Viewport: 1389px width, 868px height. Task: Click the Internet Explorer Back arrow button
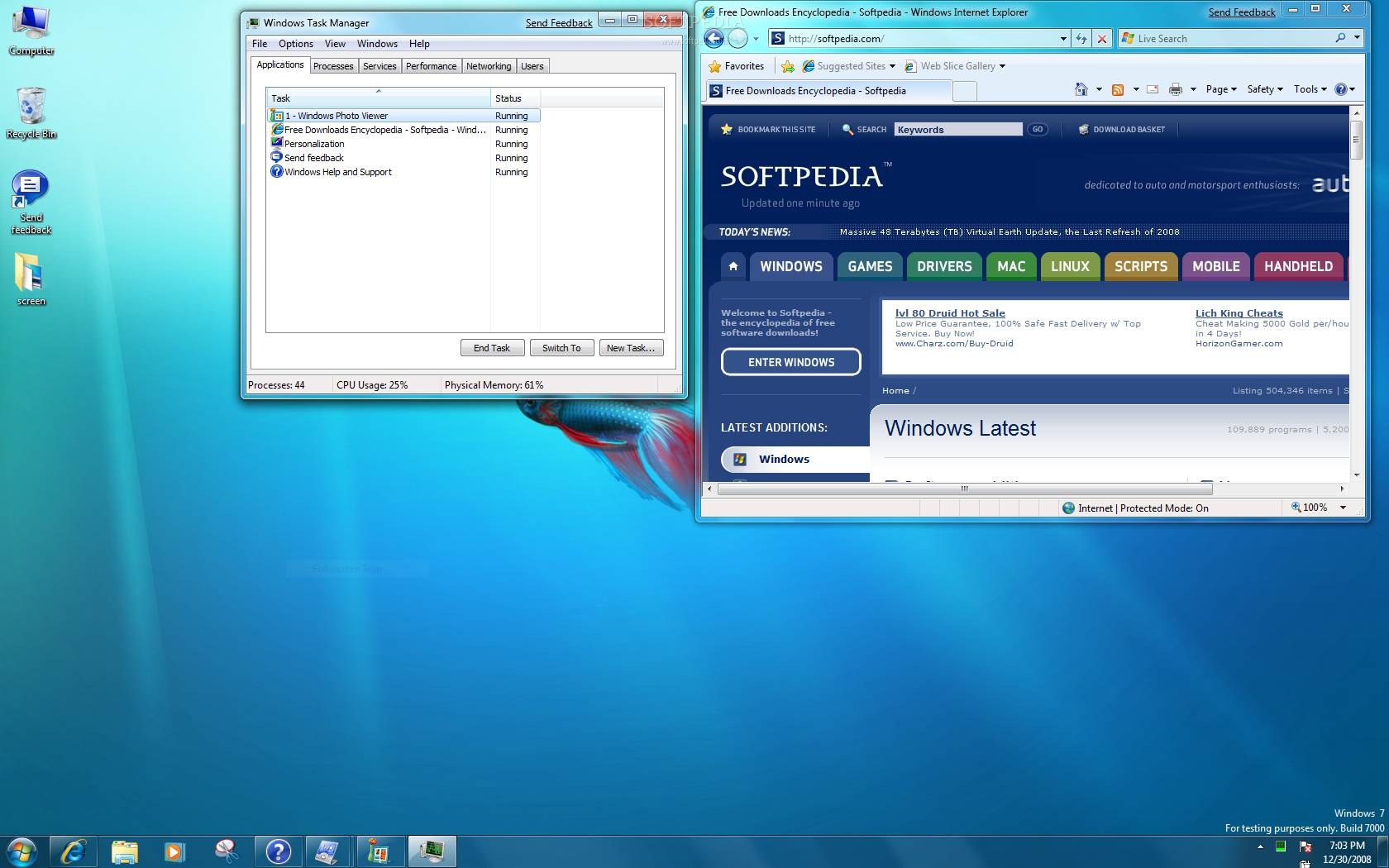714,38
